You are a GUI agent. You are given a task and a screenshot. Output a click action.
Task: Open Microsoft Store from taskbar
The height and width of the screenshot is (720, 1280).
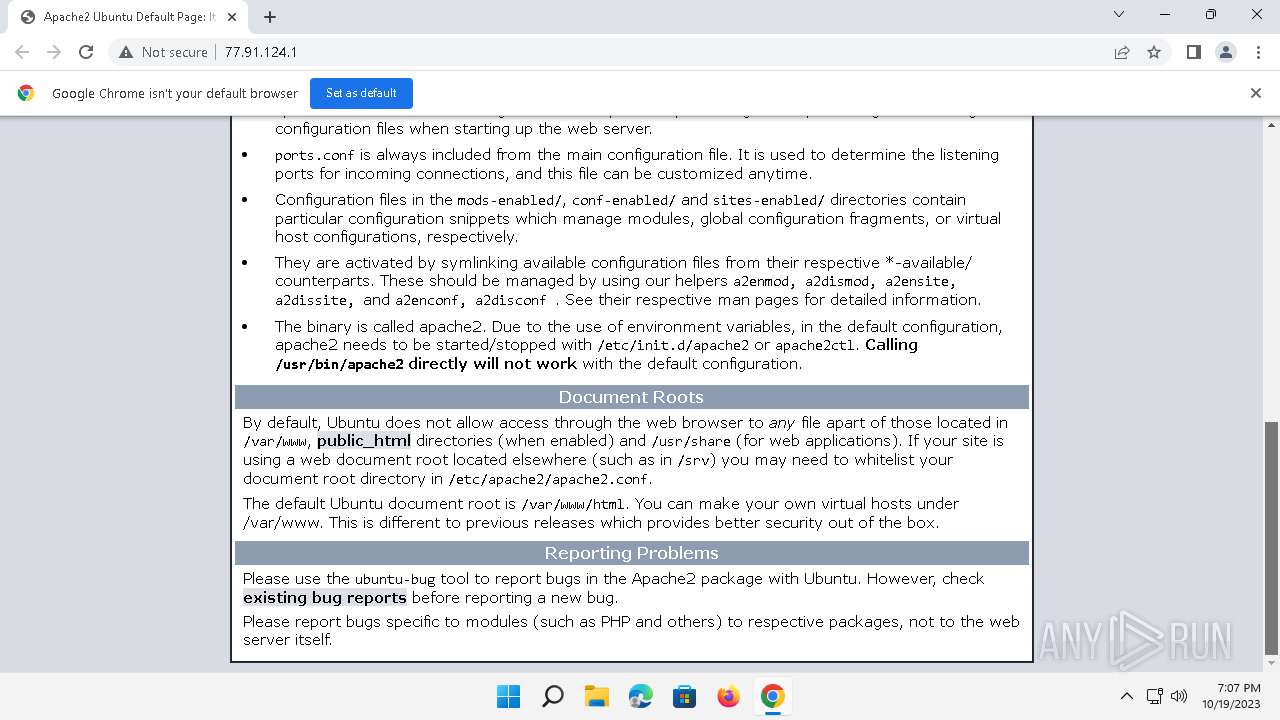[684, 696]
